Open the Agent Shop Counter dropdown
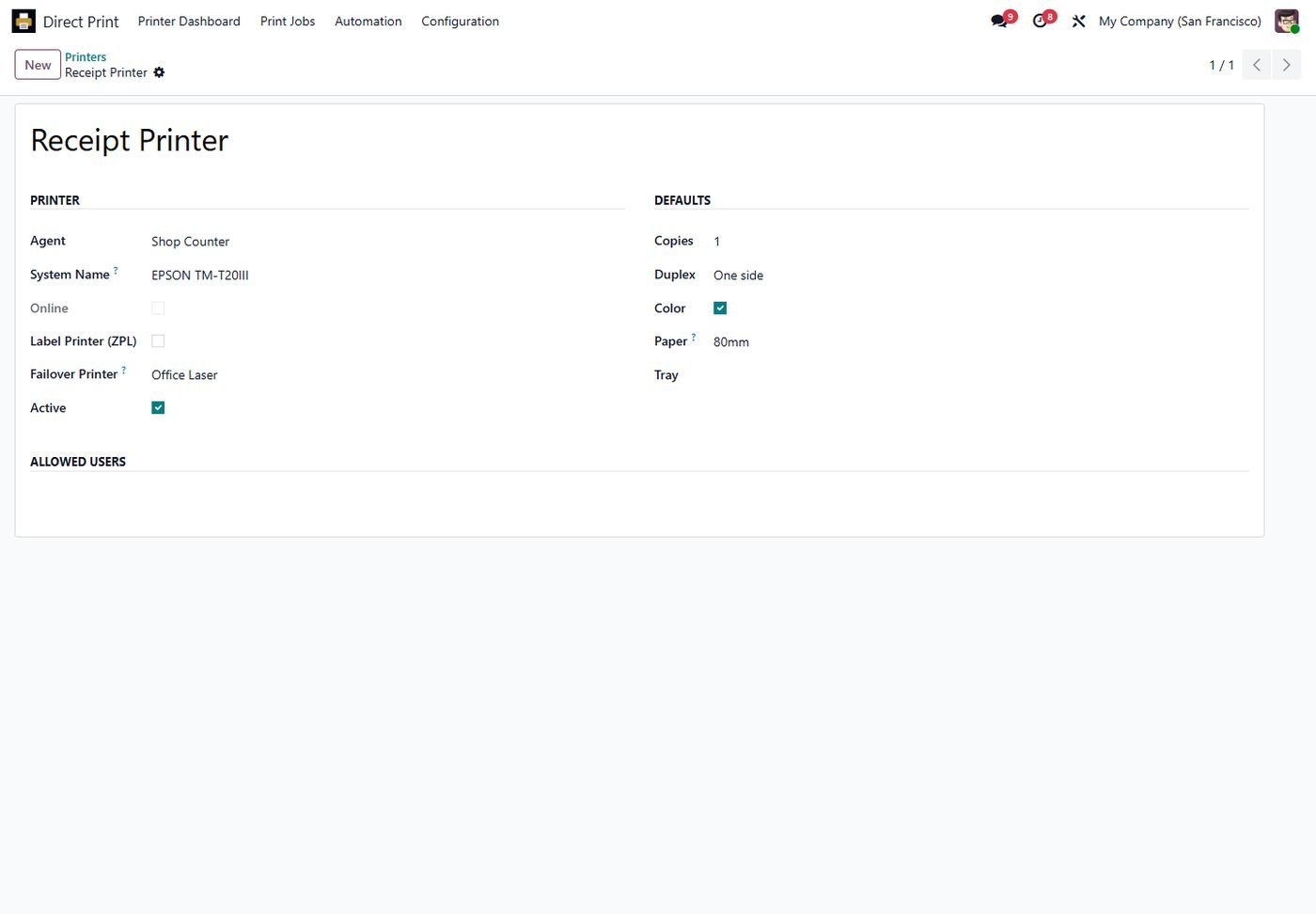The image size is (1316, 914). pos(387,242)
